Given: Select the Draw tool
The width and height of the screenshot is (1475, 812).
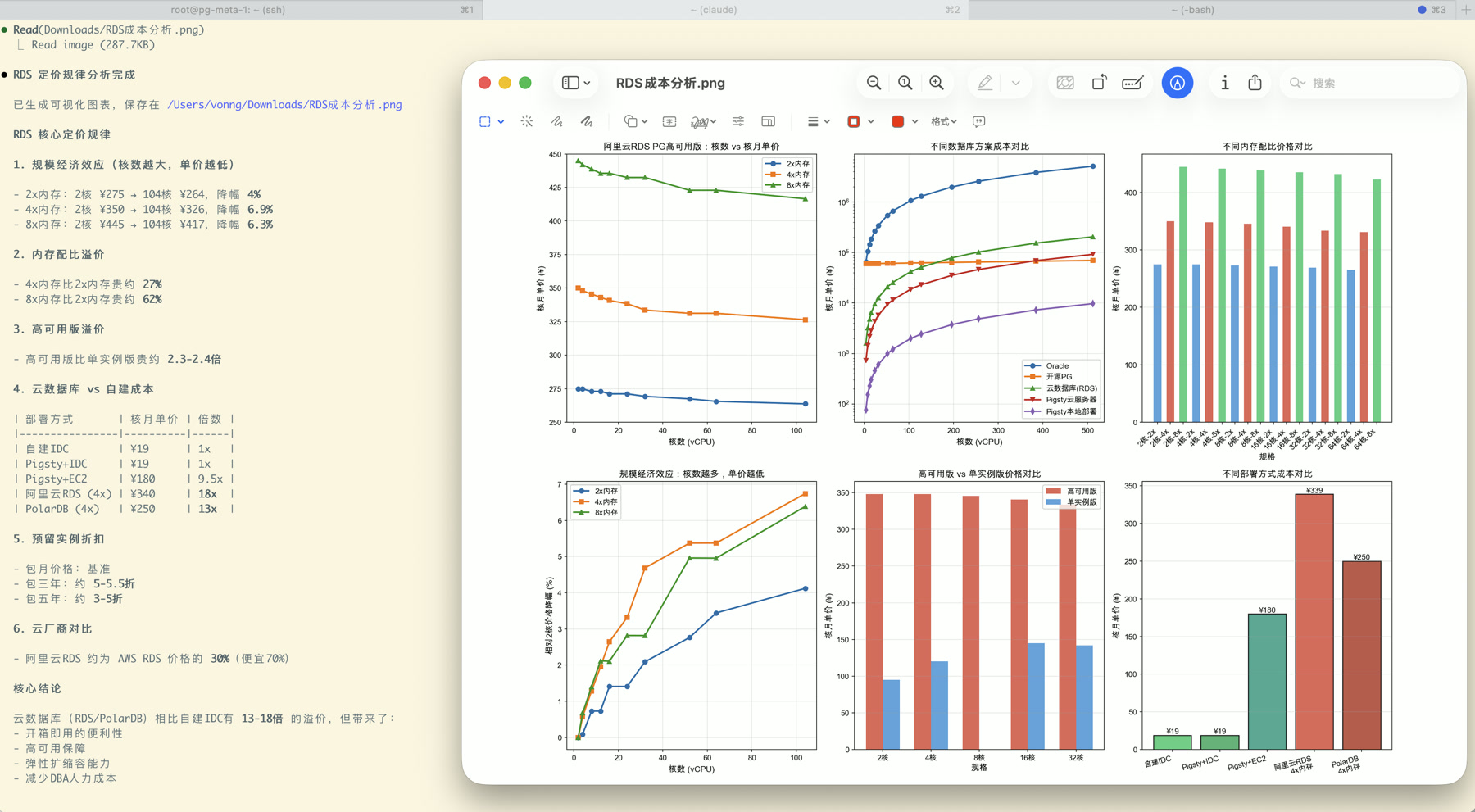Looking at the screenshot, I should [585, 120].
